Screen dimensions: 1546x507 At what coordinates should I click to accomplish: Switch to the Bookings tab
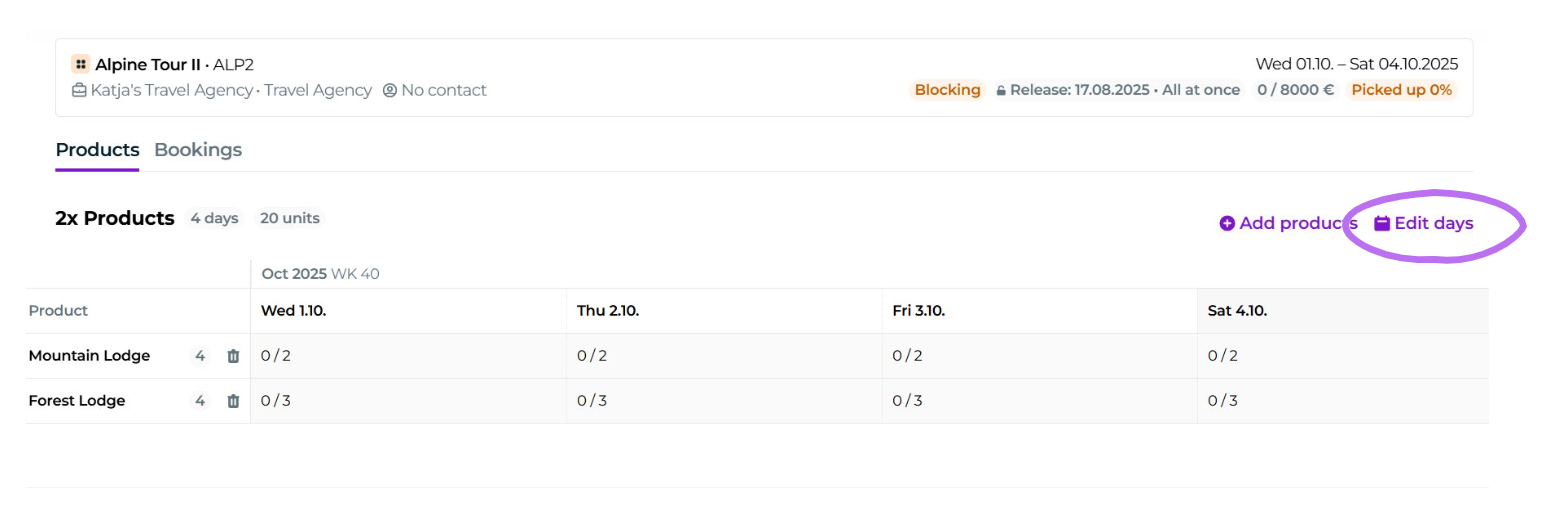click(198, 150)
